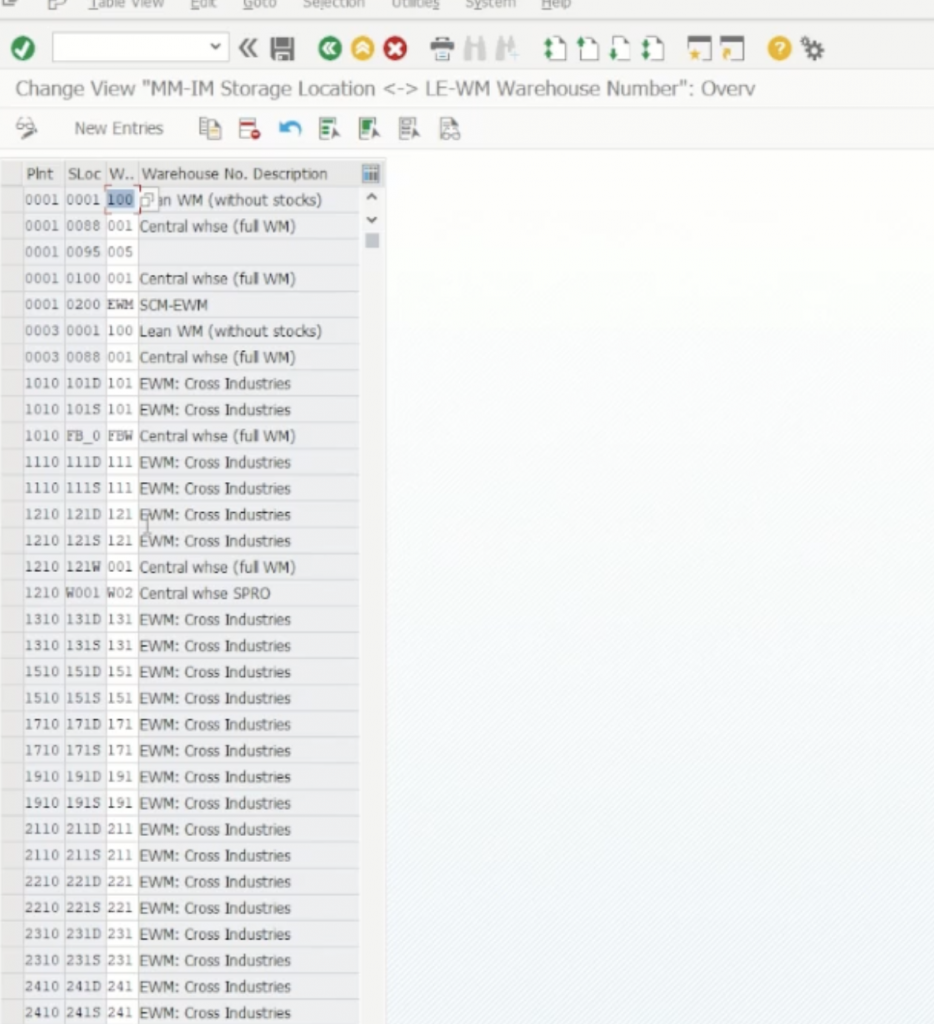This screenshot has width=934, height=1024.
Task: Open the yellow Help question mark icon
Action: click(779, 48)
